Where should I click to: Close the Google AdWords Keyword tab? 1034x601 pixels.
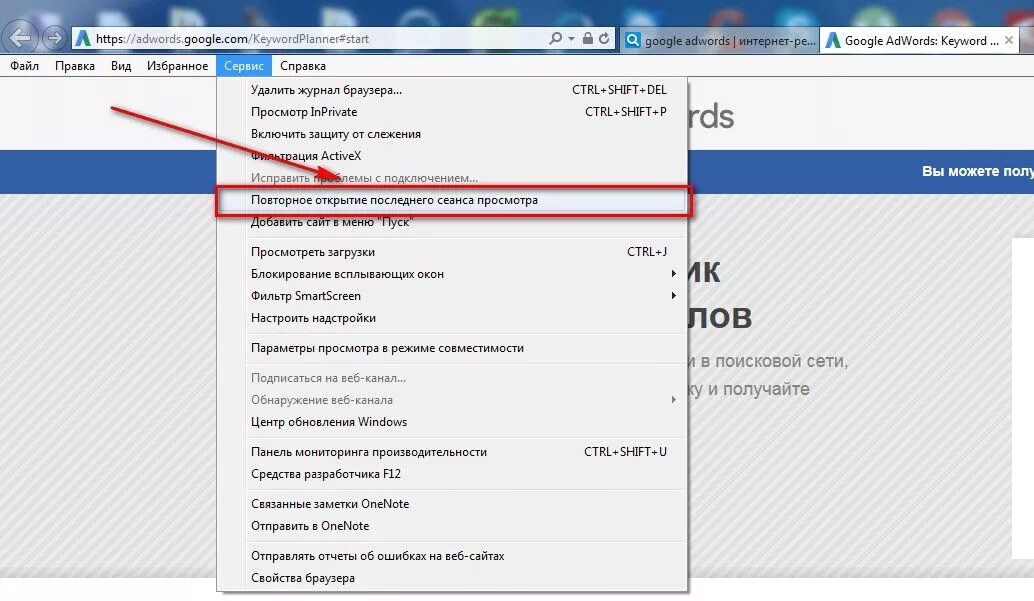[x=1009, y=40]
